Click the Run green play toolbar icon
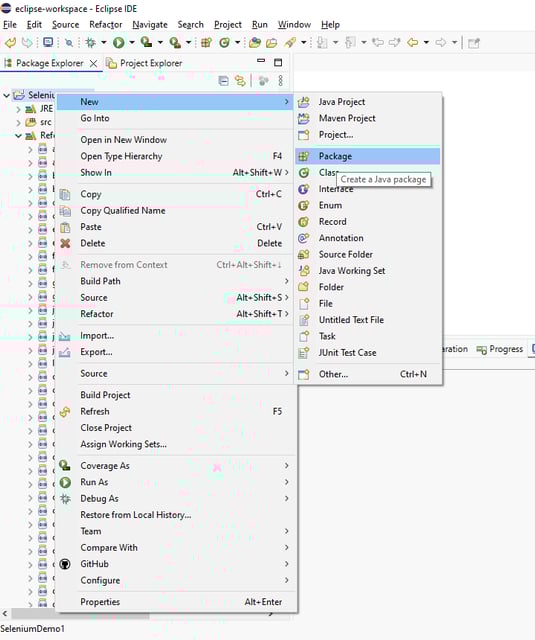 [118, 42]
